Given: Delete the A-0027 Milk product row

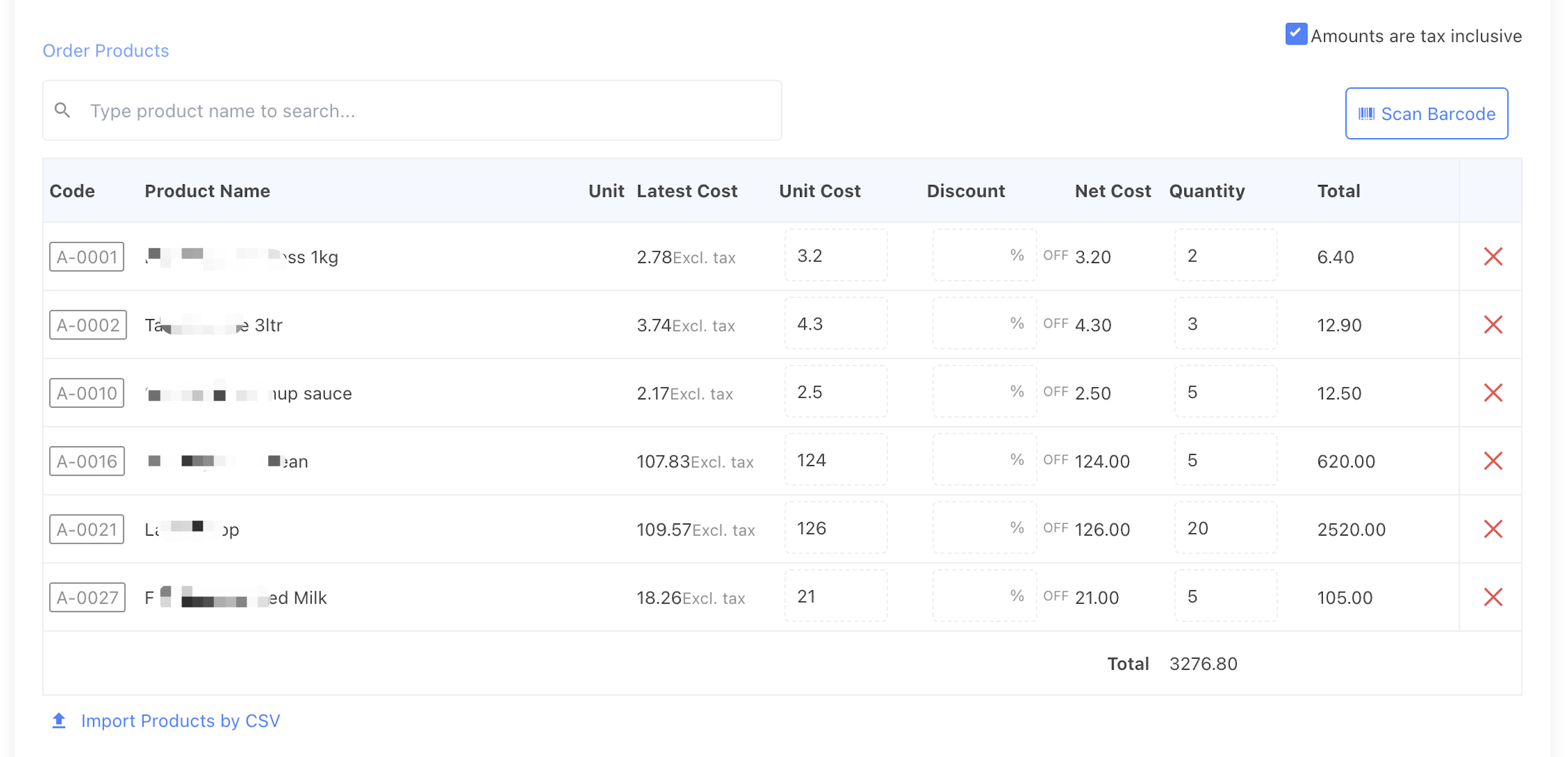Looking at the screenshot, I should [x=1493, y=598].
